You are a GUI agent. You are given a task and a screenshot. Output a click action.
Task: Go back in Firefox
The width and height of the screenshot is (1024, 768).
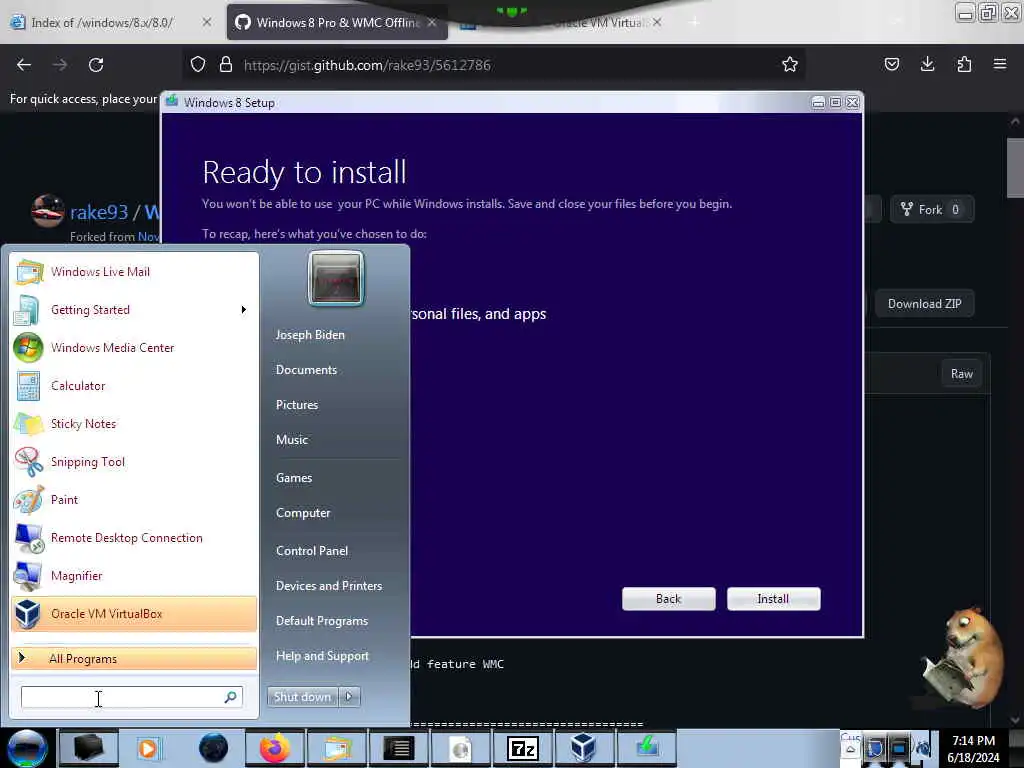(x=24, y=65)
